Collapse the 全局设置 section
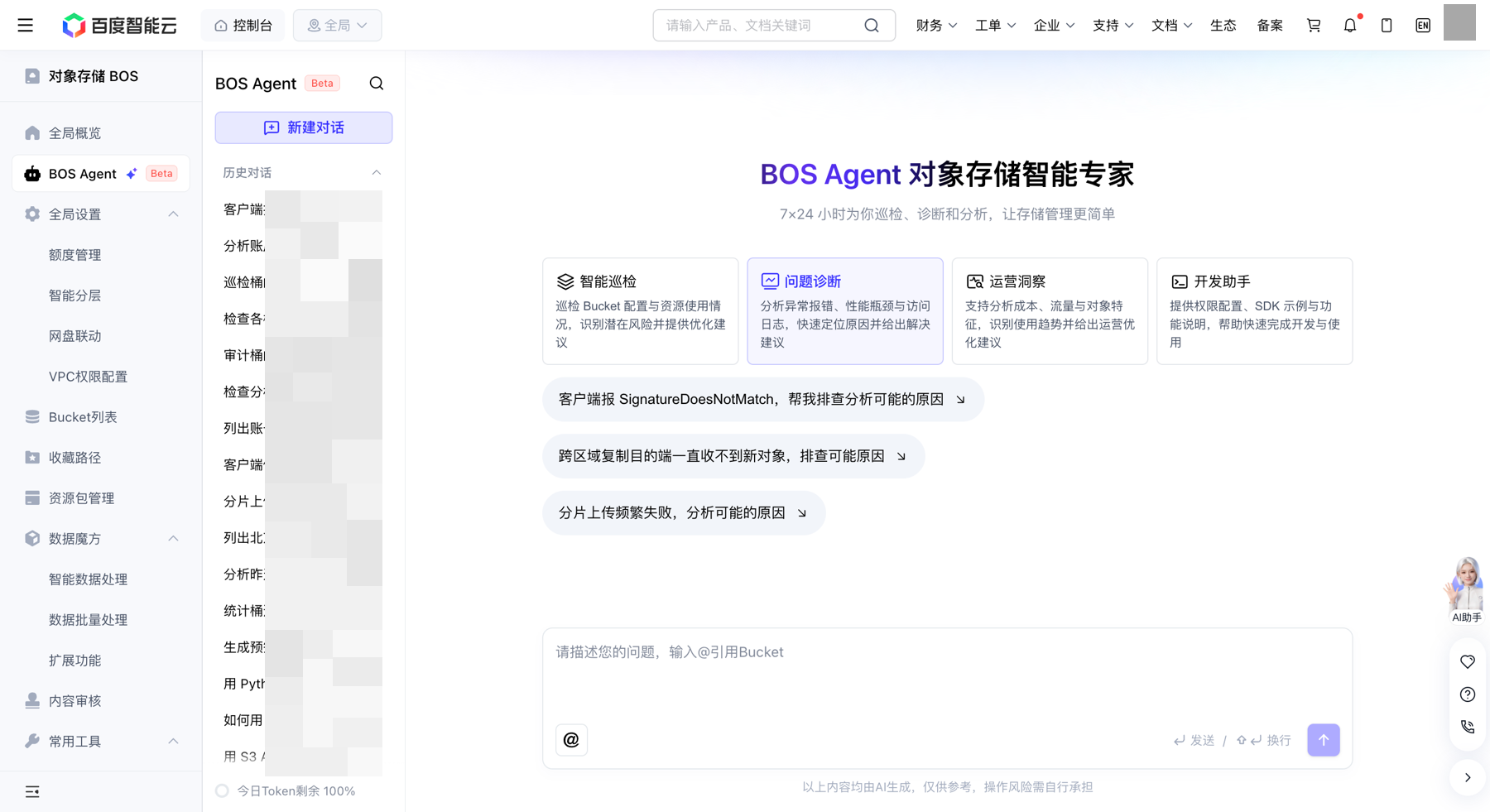 click(x=173, y=214)
